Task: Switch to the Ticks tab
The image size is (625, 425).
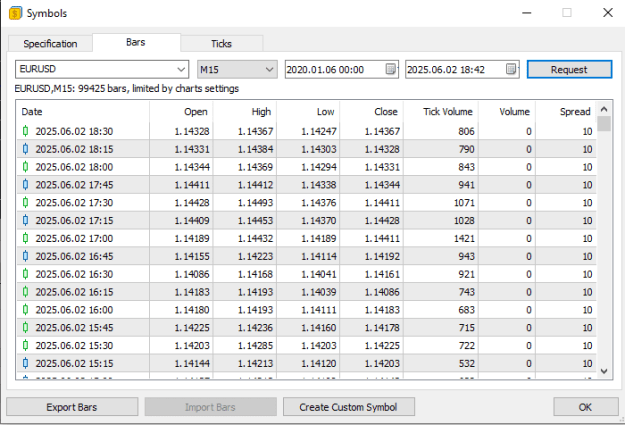Action: (221, 43)
